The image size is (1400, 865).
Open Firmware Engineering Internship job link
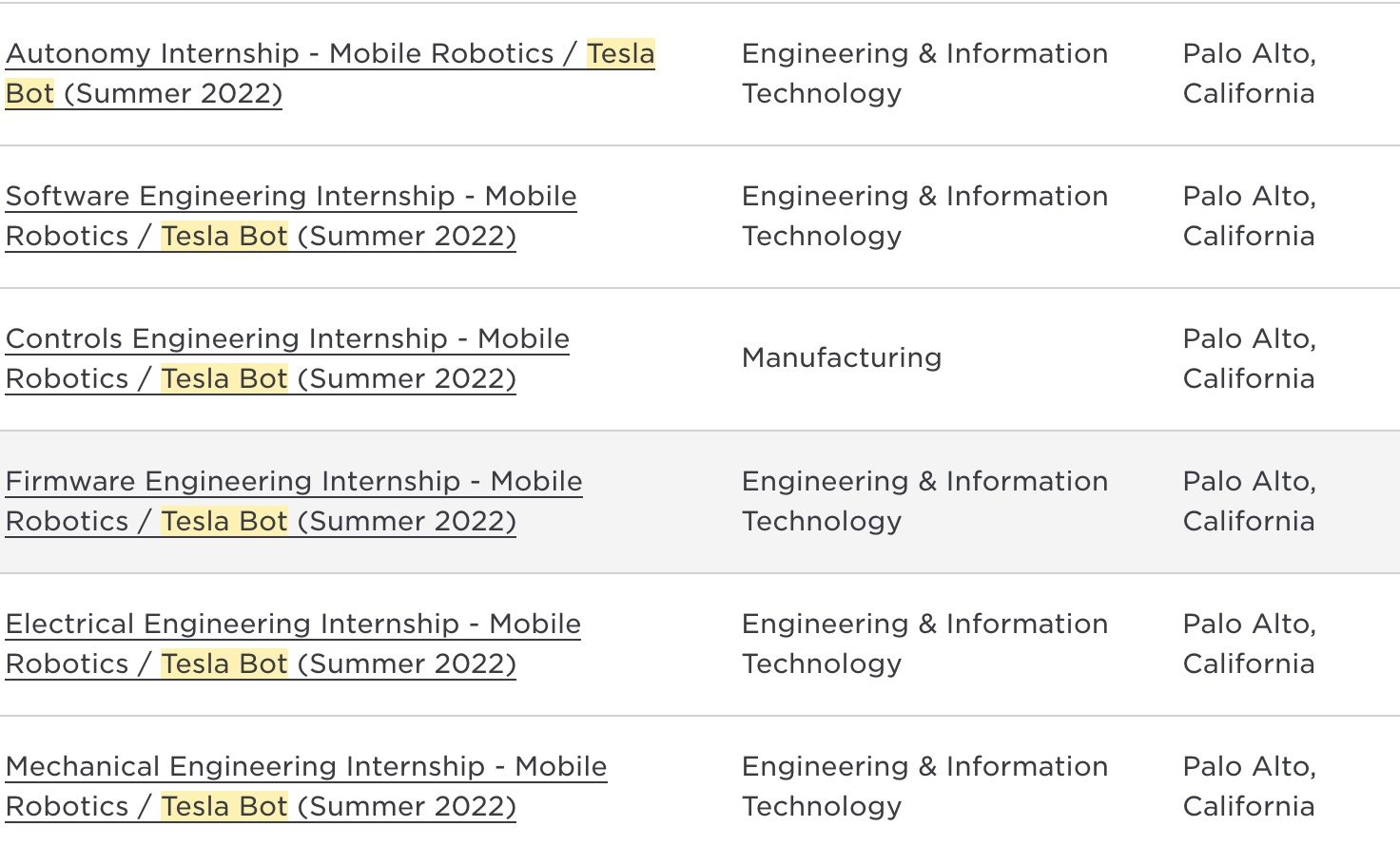294,501
